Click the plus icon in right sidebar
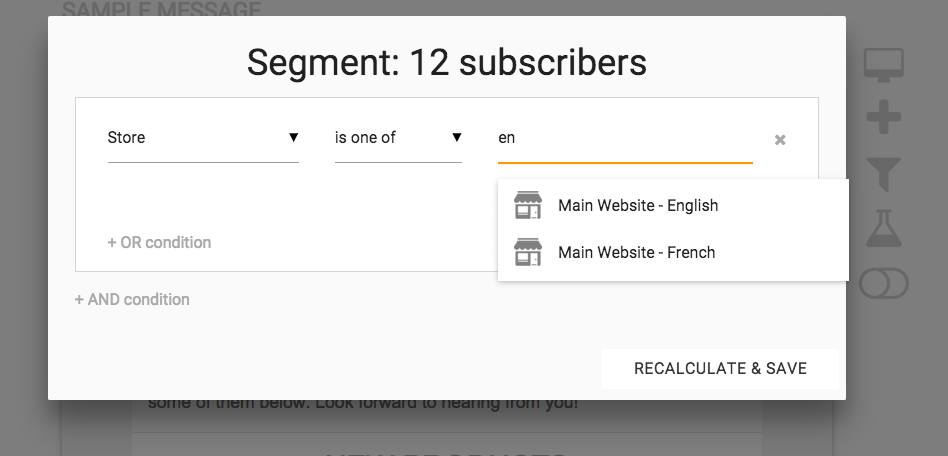Image resolution: width=948 pixels, height=456 pixels. coord(884,119)
